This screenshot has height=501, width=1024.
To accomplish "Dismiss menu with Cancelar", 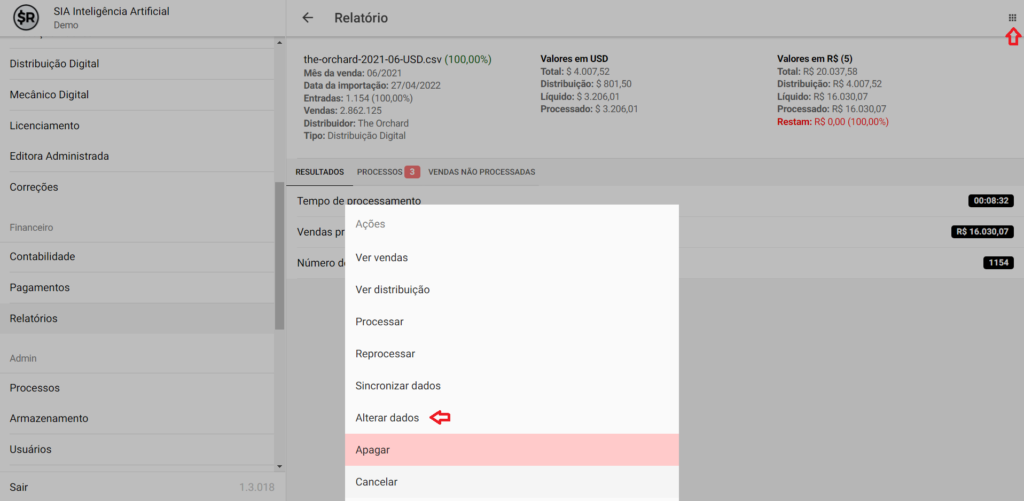I will click(x=376, y=482).
